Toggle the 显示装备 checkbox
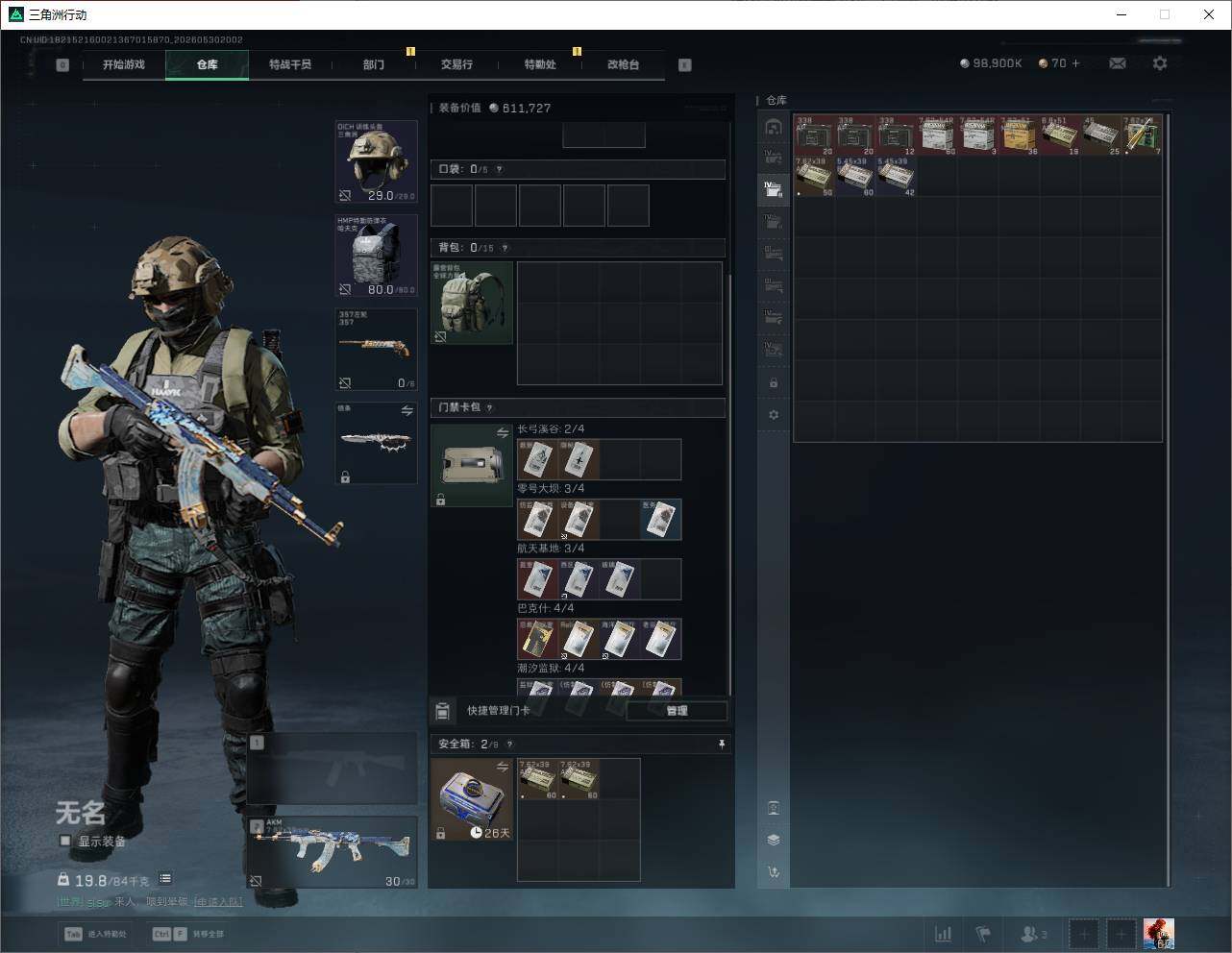 65,841
